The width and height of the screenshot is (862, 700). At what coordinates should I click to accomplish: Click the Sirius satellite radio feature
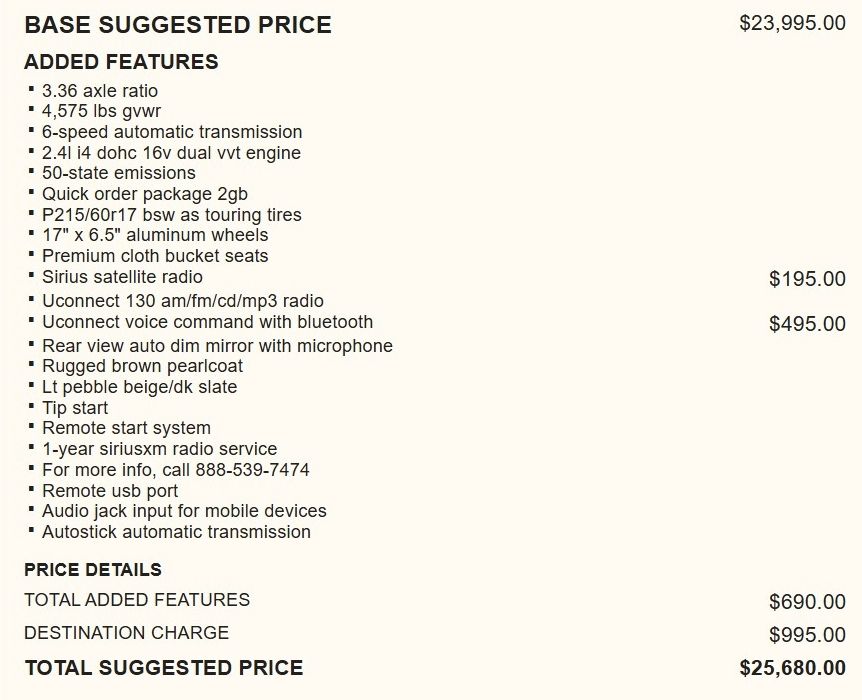pos(122,277)
